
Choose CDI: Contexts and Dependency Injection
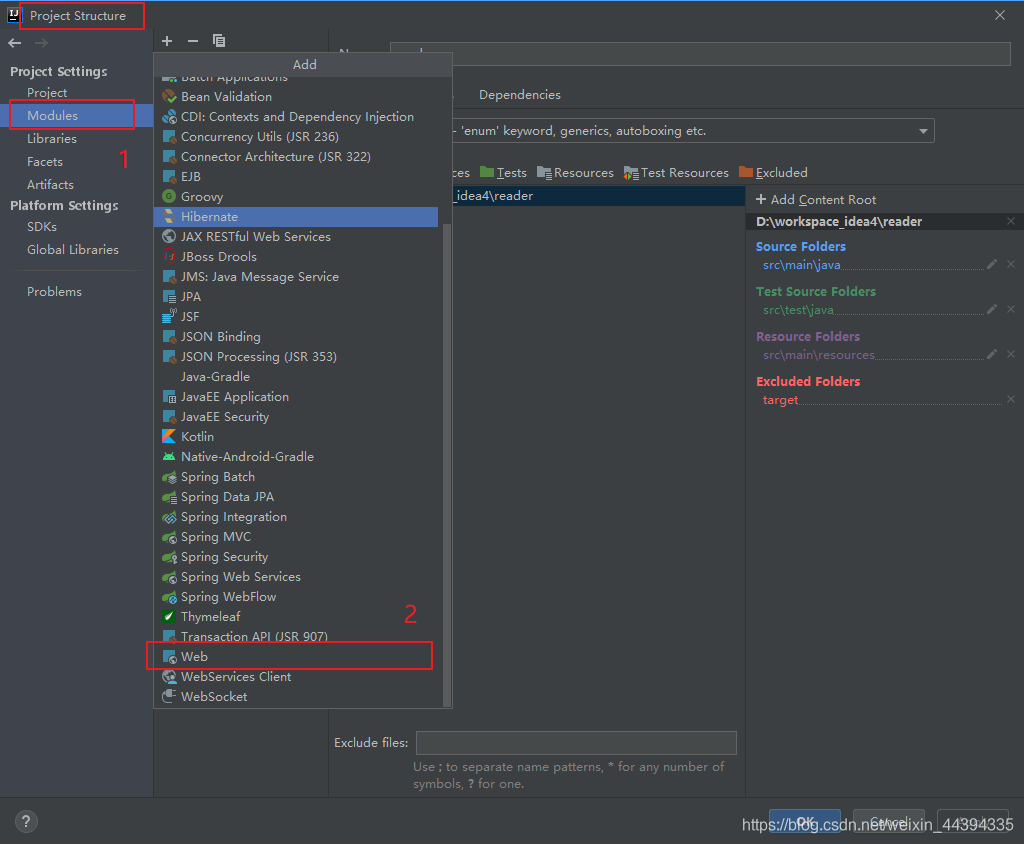click(296, 117)
